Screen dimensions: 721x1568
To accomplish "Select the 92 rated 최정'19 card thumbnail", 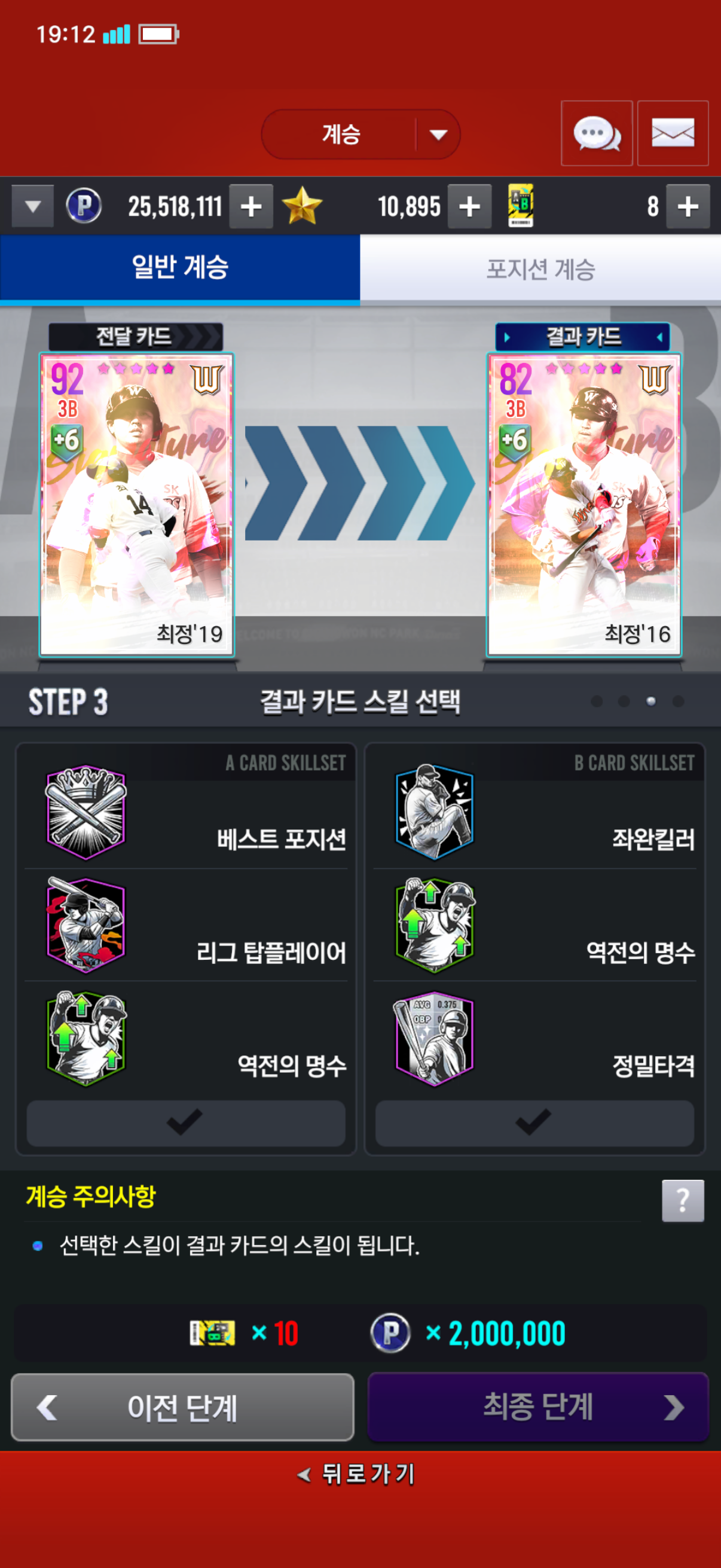I will [x=136, y=505].
